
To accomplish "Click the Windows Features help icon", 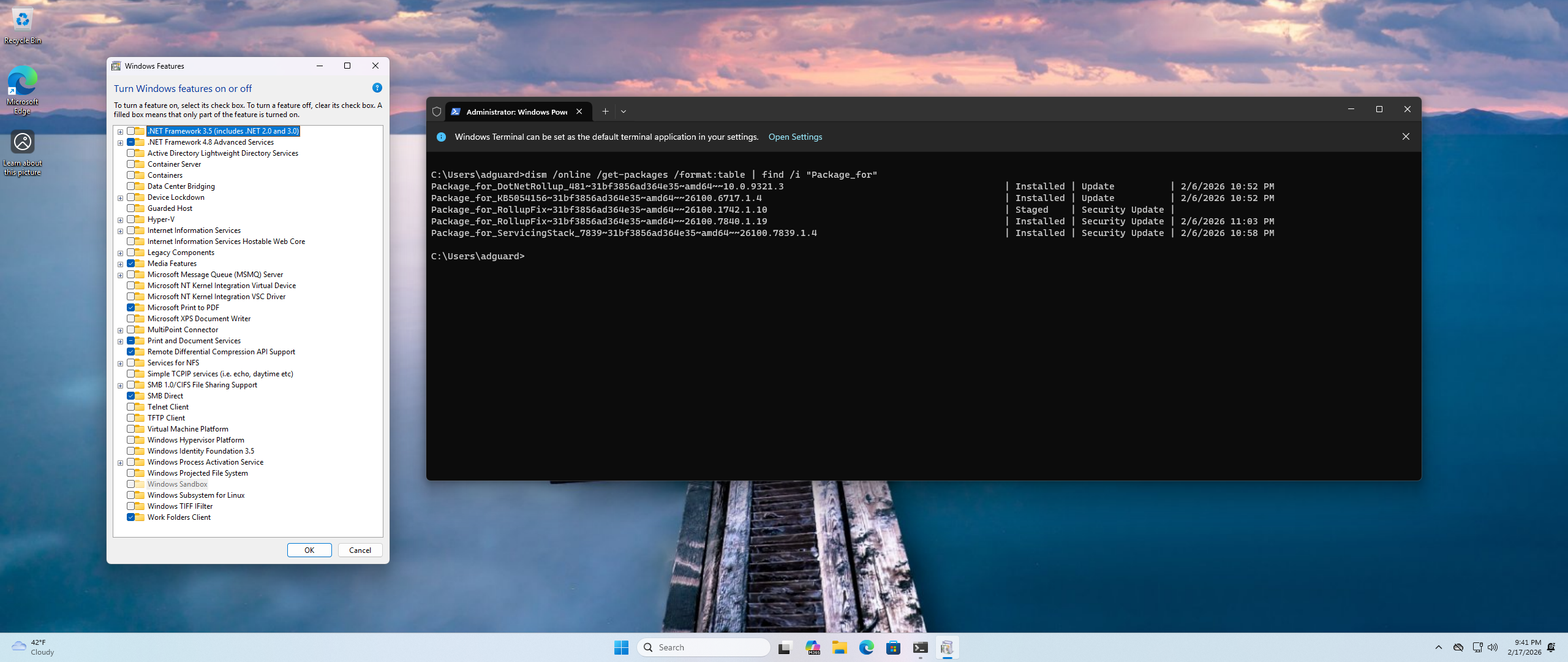I will [377, 88].
